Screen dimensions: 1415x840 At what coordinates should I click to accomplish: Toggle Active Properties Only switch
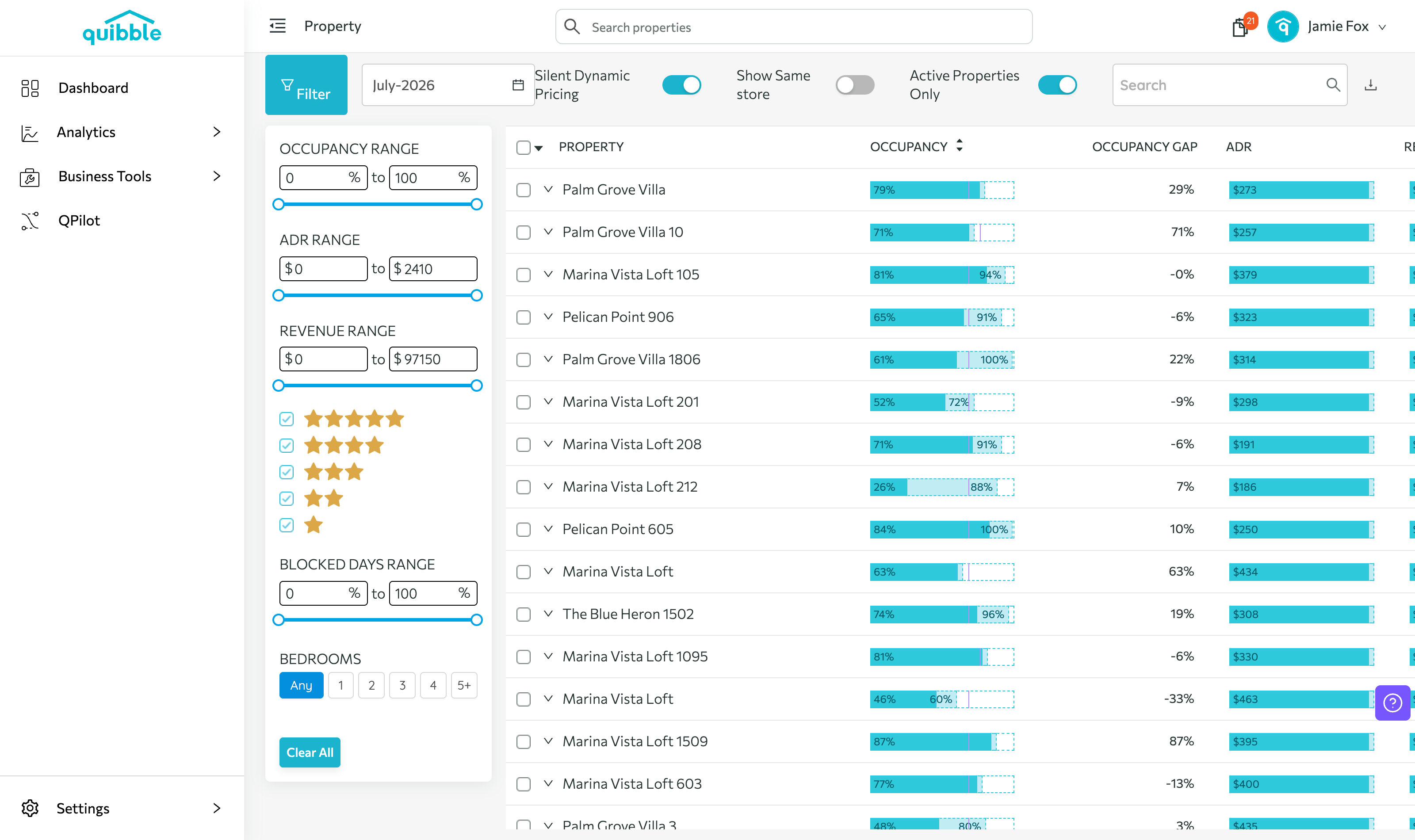click(x=1057, y=85)
